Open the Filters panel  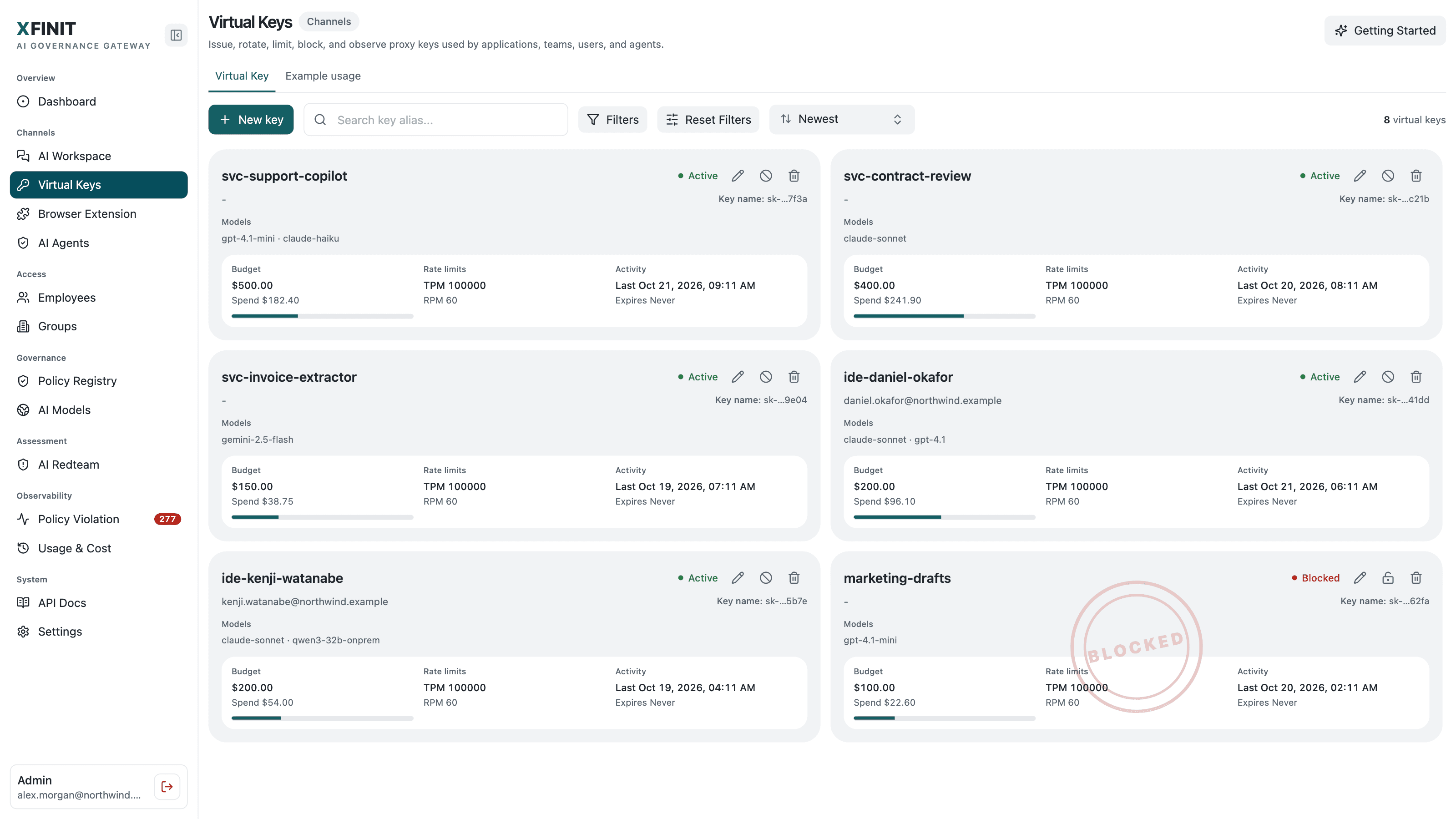(612, 119)
